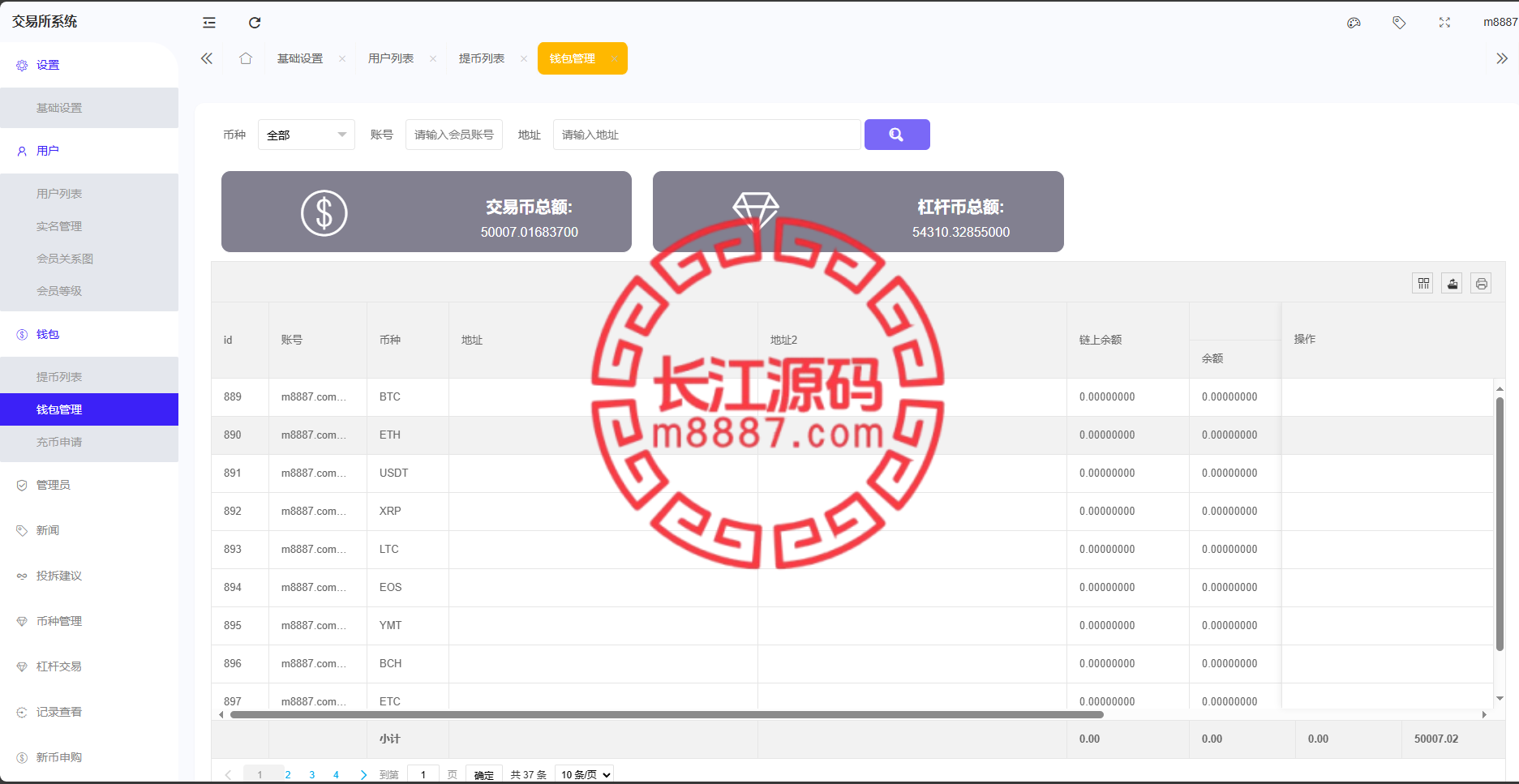Click the print table icon

tap(1482, 283)
